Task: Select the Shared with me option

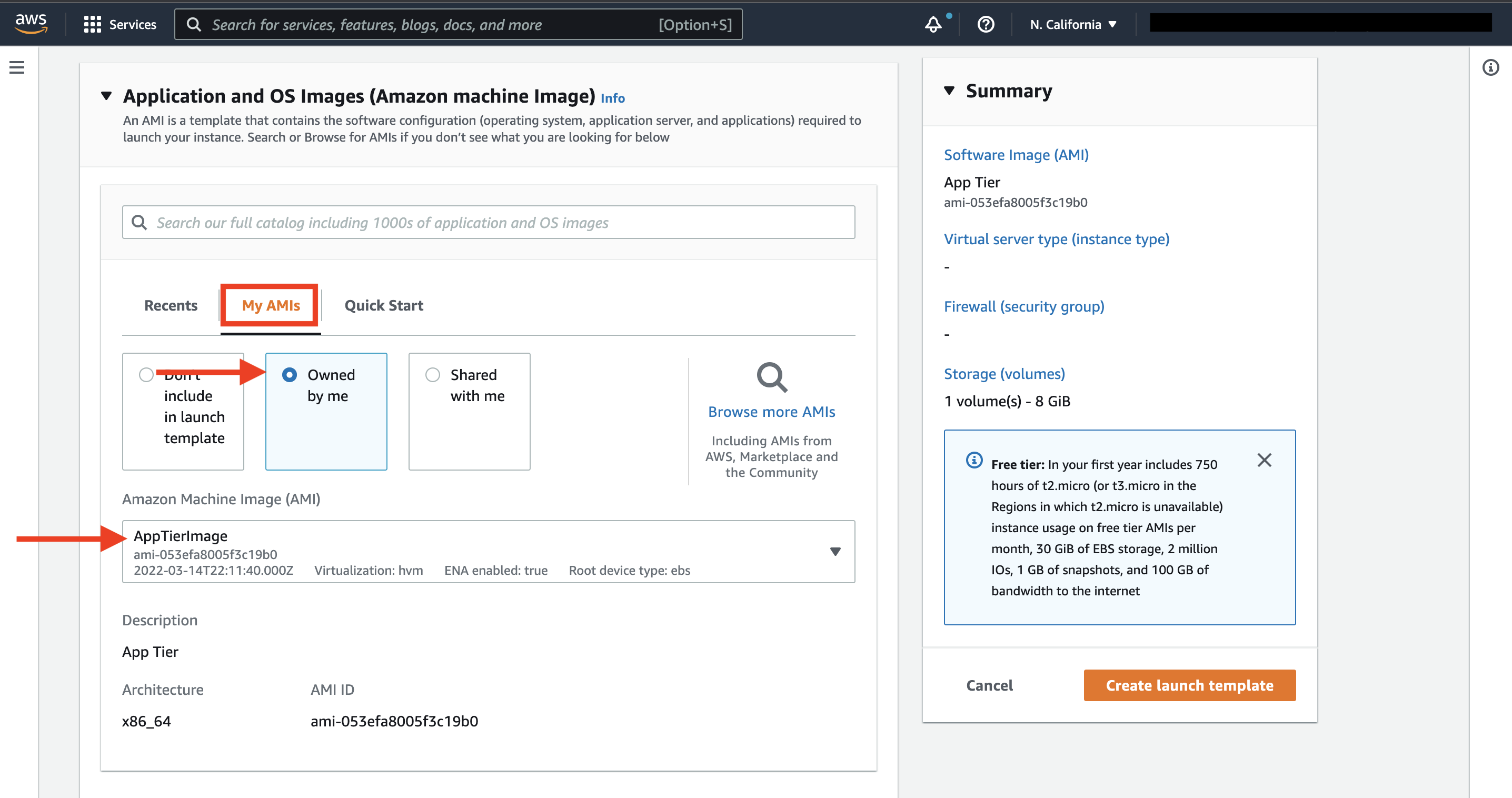Action: click(x=470, y=411)
